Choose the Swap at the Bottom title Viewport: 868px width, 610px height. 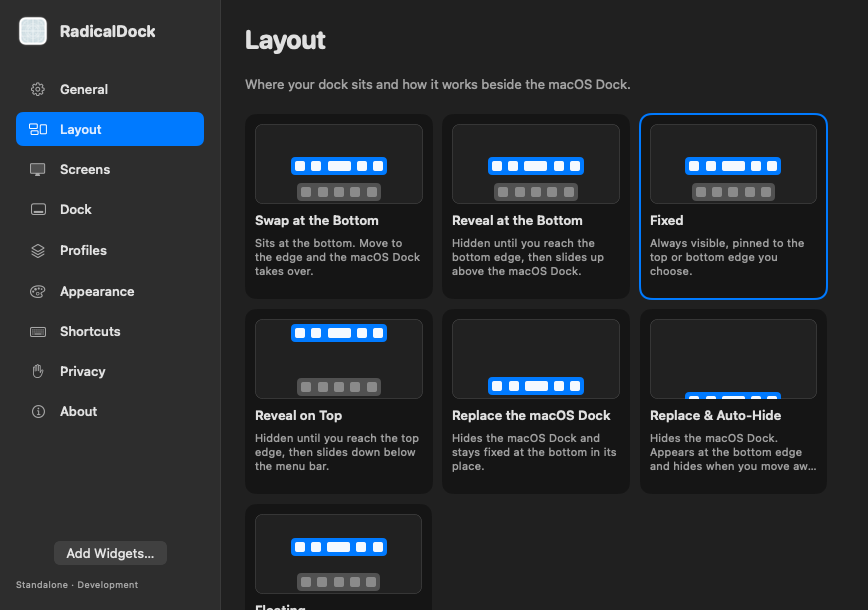pos(317,220)
